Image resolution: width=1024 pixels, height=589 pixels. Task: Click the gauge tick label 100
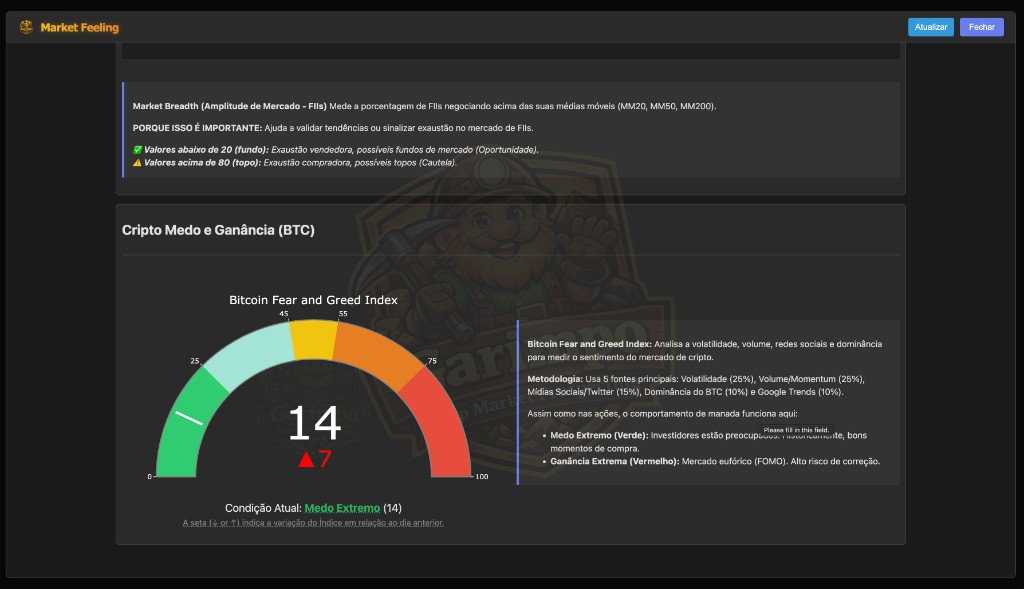coord(481,477)
